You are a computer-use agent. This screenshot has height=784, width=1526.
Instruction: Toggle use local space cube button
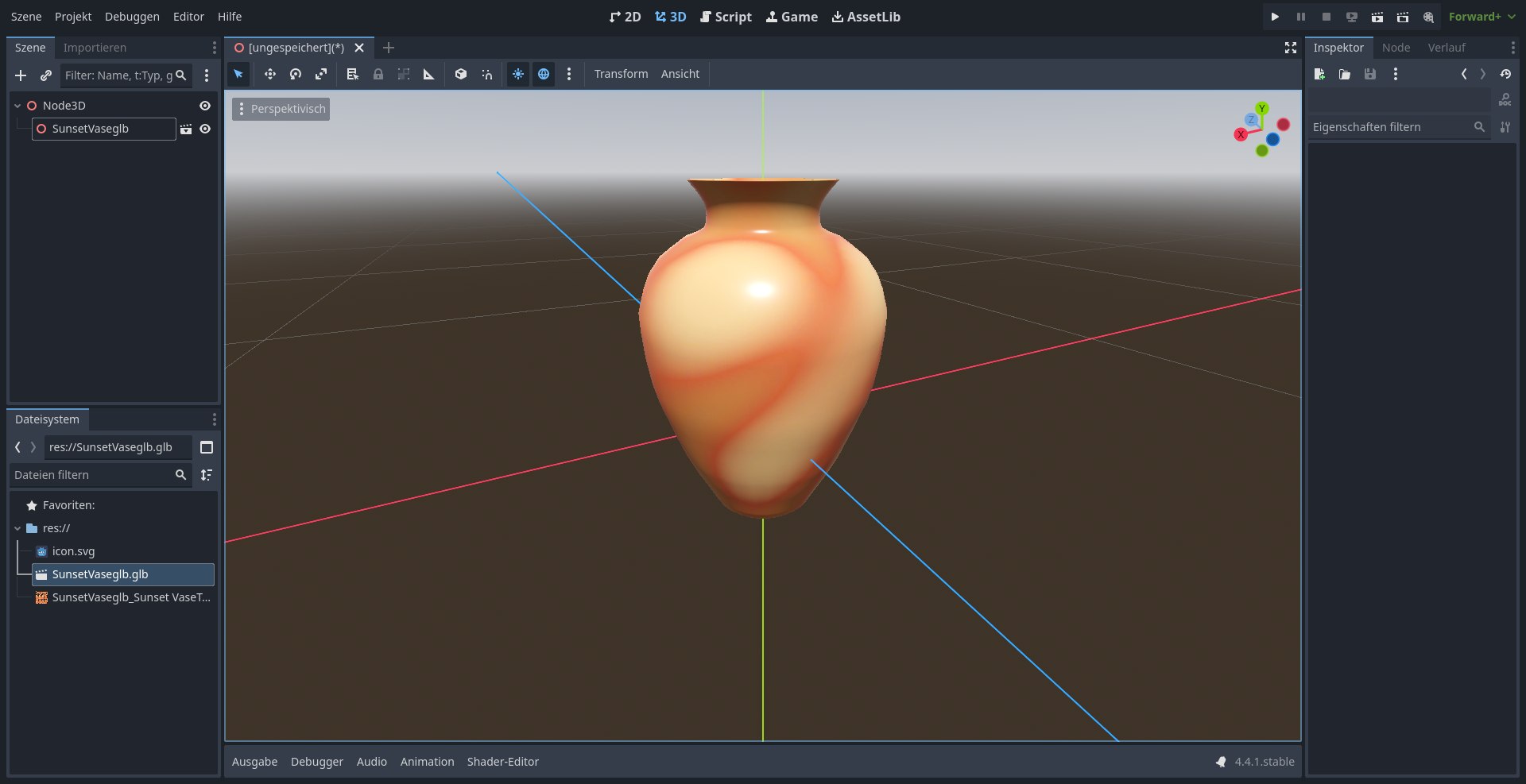[461, 74]
